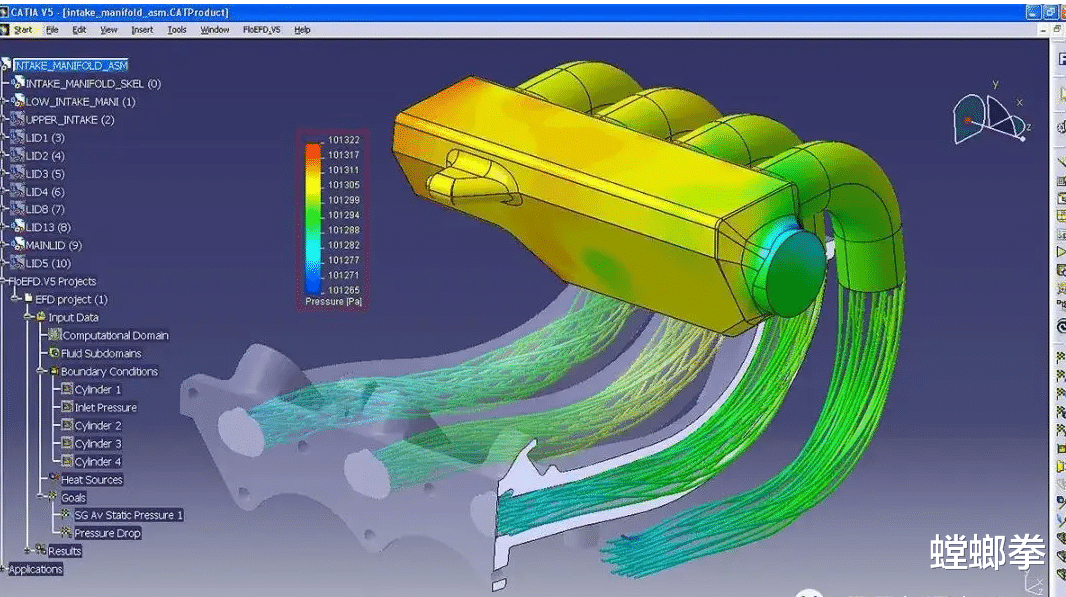Image resolution: width=1066 pixels, height=597 pixels.
Task: Click the EFD project folder icon
Action: click(29, 298)
